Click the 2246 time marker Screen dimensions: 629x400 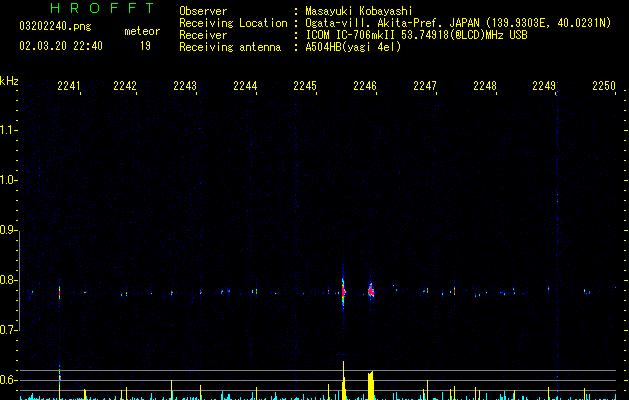365,86
